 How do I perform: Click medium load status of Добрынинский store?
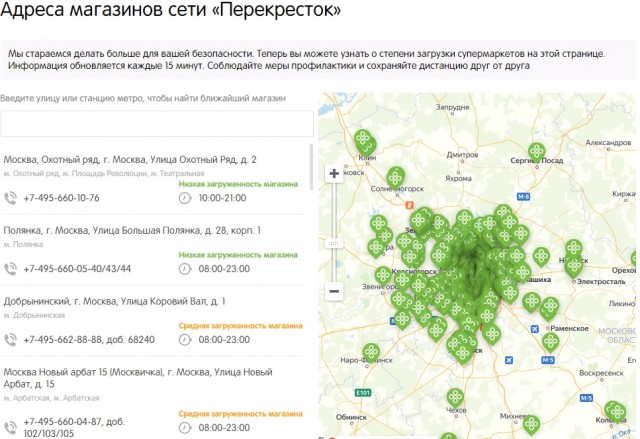pos(240,326)
